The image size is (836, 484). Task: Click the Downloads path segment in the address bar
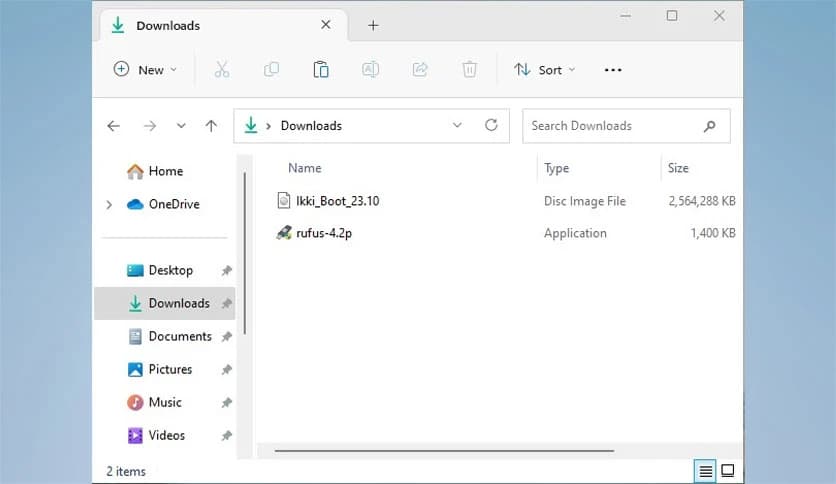tap(311, 126)
